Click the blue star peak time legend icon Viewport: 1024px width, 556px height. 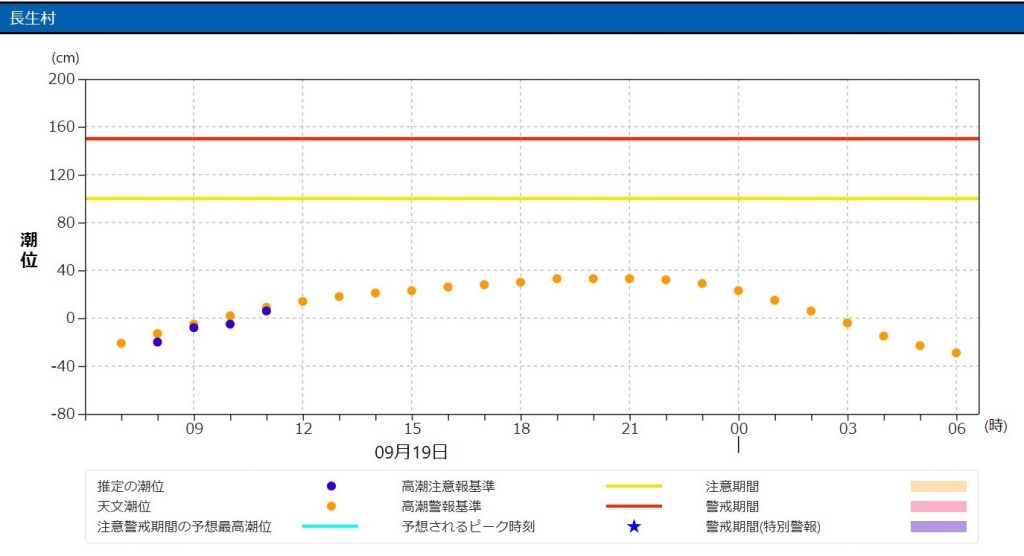tap(633, 526)
